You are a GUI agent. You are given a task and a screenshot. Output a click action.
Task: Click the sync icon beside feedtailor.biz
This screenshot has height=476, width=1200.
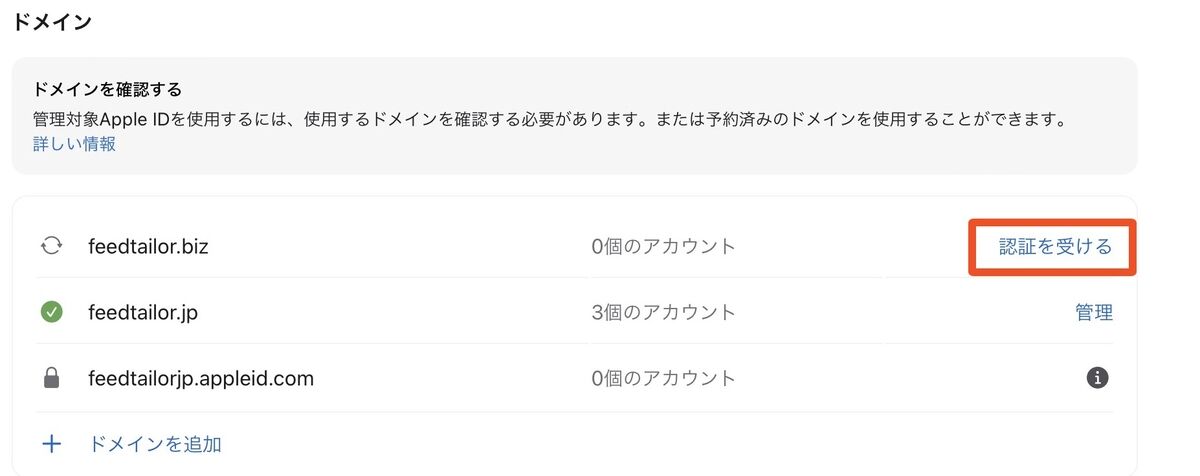pos(51,246)
